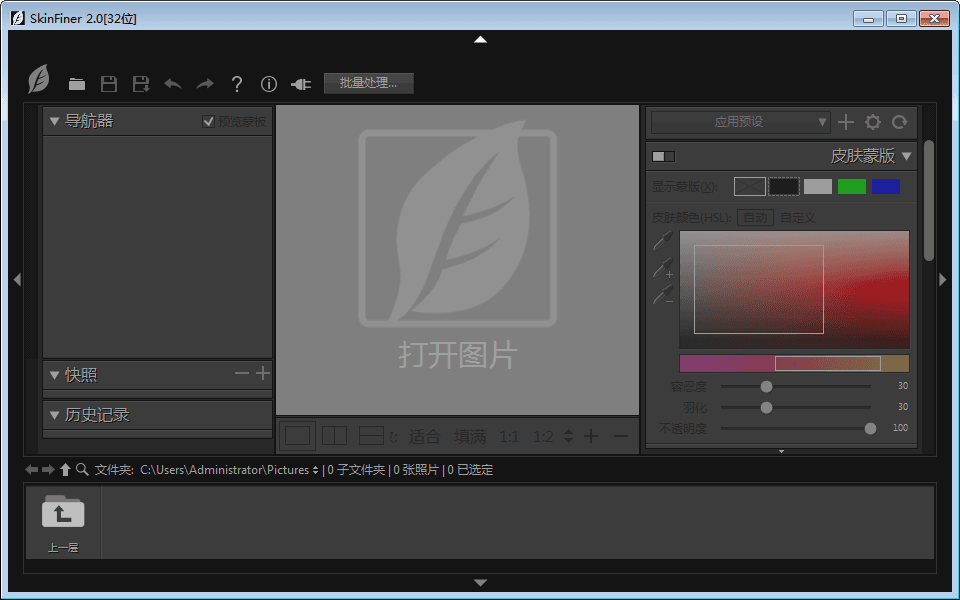960x600 pixels.
Task: Select the single view layout icon
Action: coord(298,436)
